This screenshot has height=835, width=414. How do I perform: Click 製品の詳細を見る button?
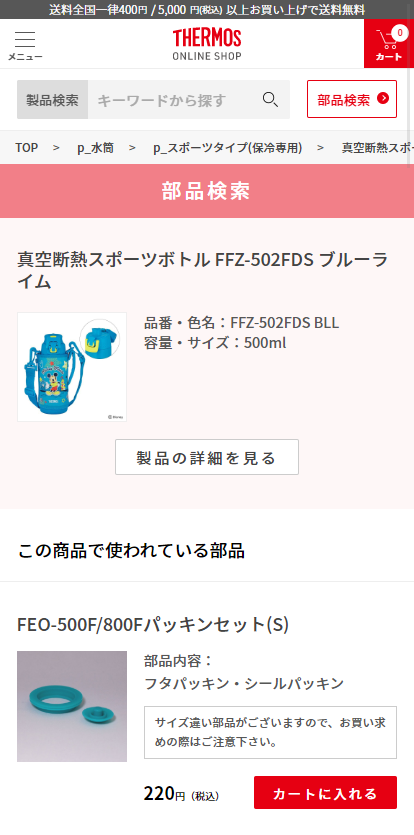[x=207, y=457]
